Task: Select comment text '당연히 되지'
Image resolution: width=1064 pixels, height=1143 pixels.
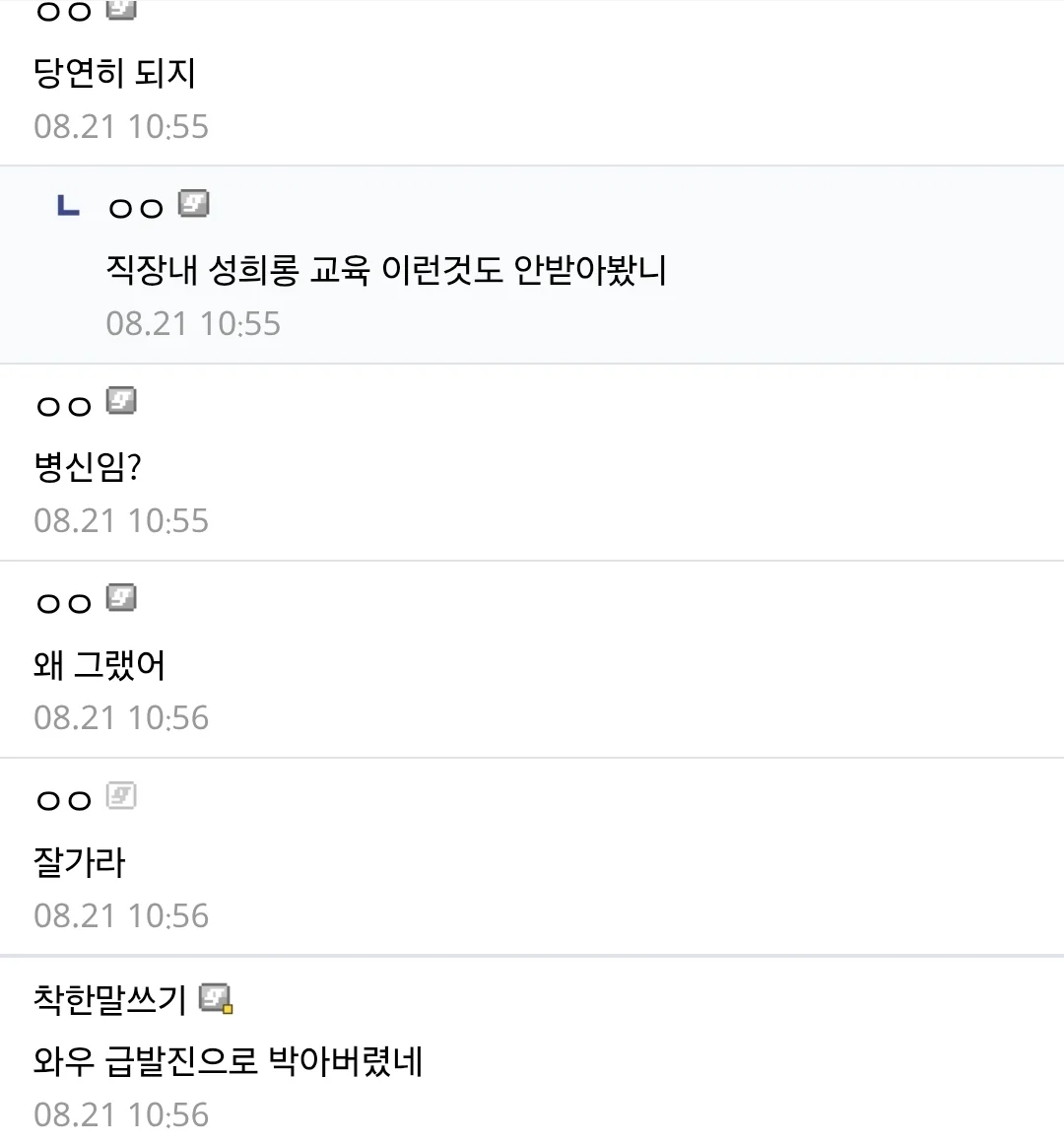Action: 114,73
